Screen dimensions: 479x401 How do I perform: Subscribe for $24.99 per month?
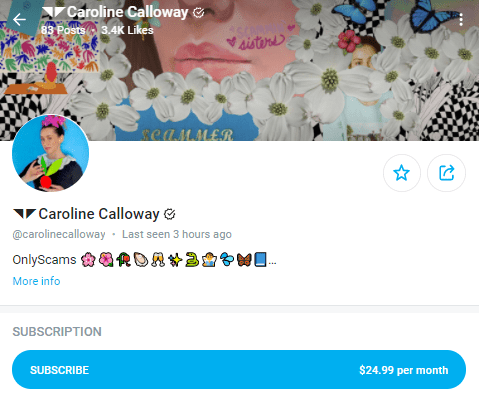(239, 370)
